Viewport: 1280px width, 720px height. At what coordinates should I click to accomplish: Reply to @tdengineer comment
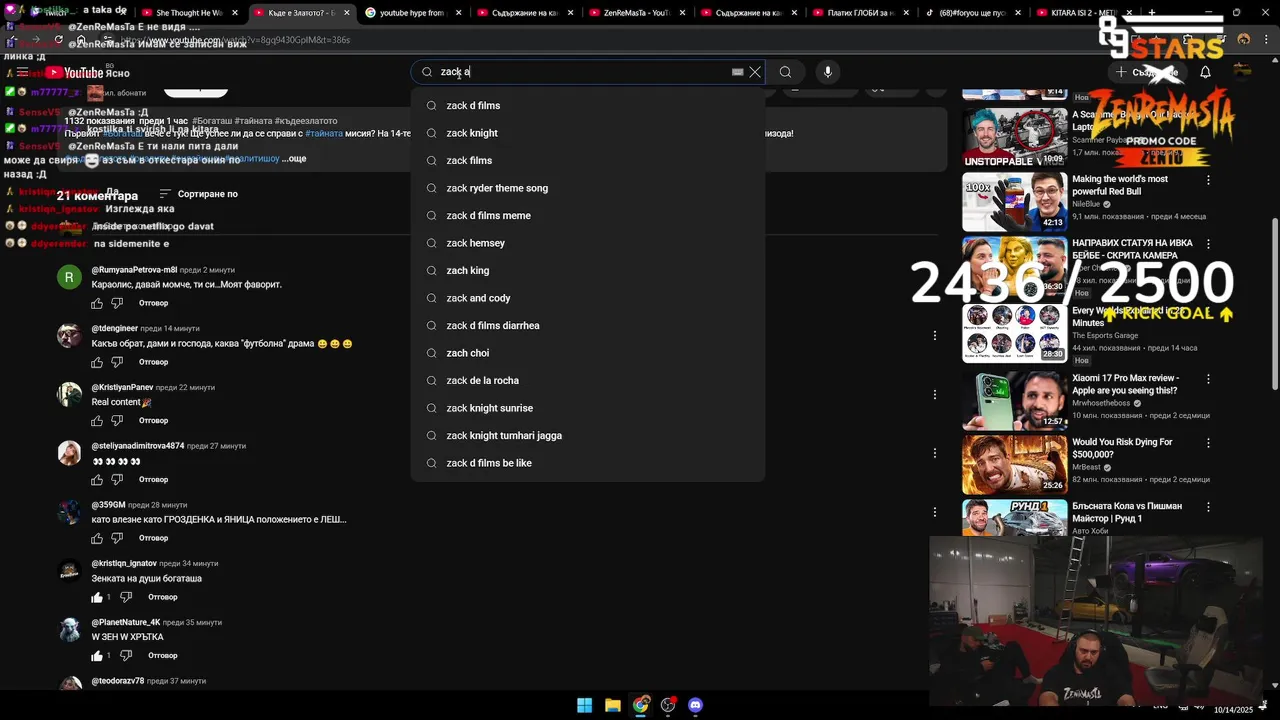pyautogui.click(x=153, y=362)
